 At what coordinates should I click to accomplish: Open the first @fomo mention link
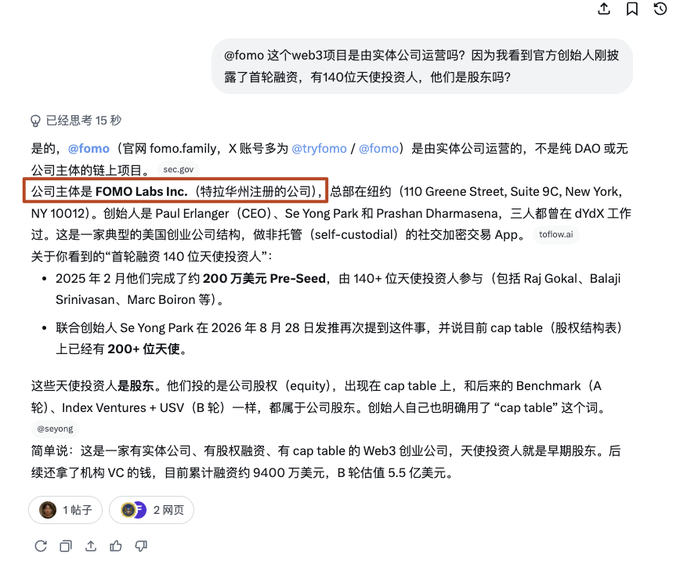tap(88, 148)
